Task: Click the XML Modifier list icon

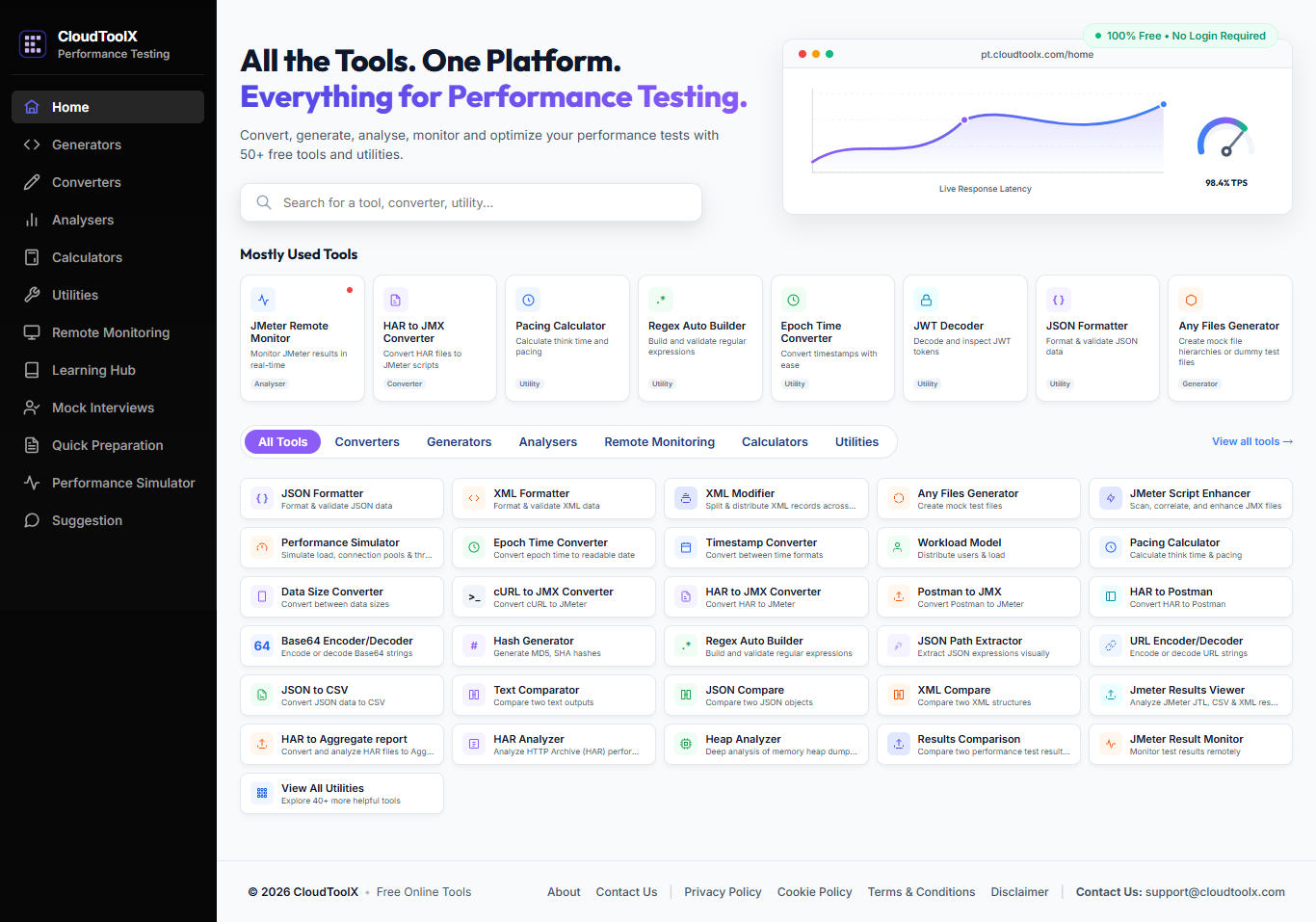Action: pos(686,498)
